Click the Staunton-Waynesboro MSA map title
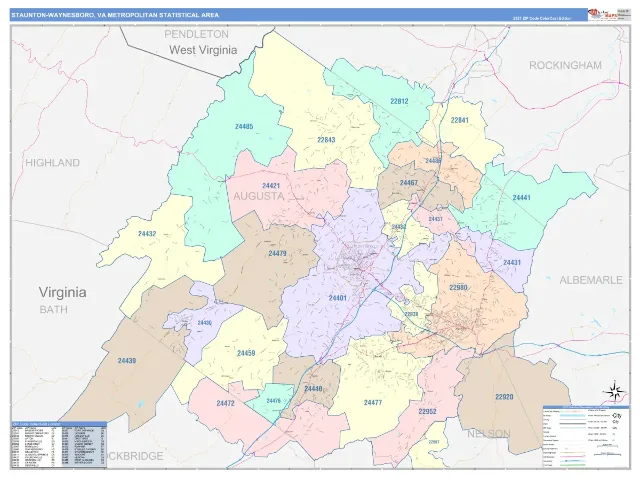Image resolution: width=640 pixels, height=480 pixels. pyautogui.click(x=115, y=15)
